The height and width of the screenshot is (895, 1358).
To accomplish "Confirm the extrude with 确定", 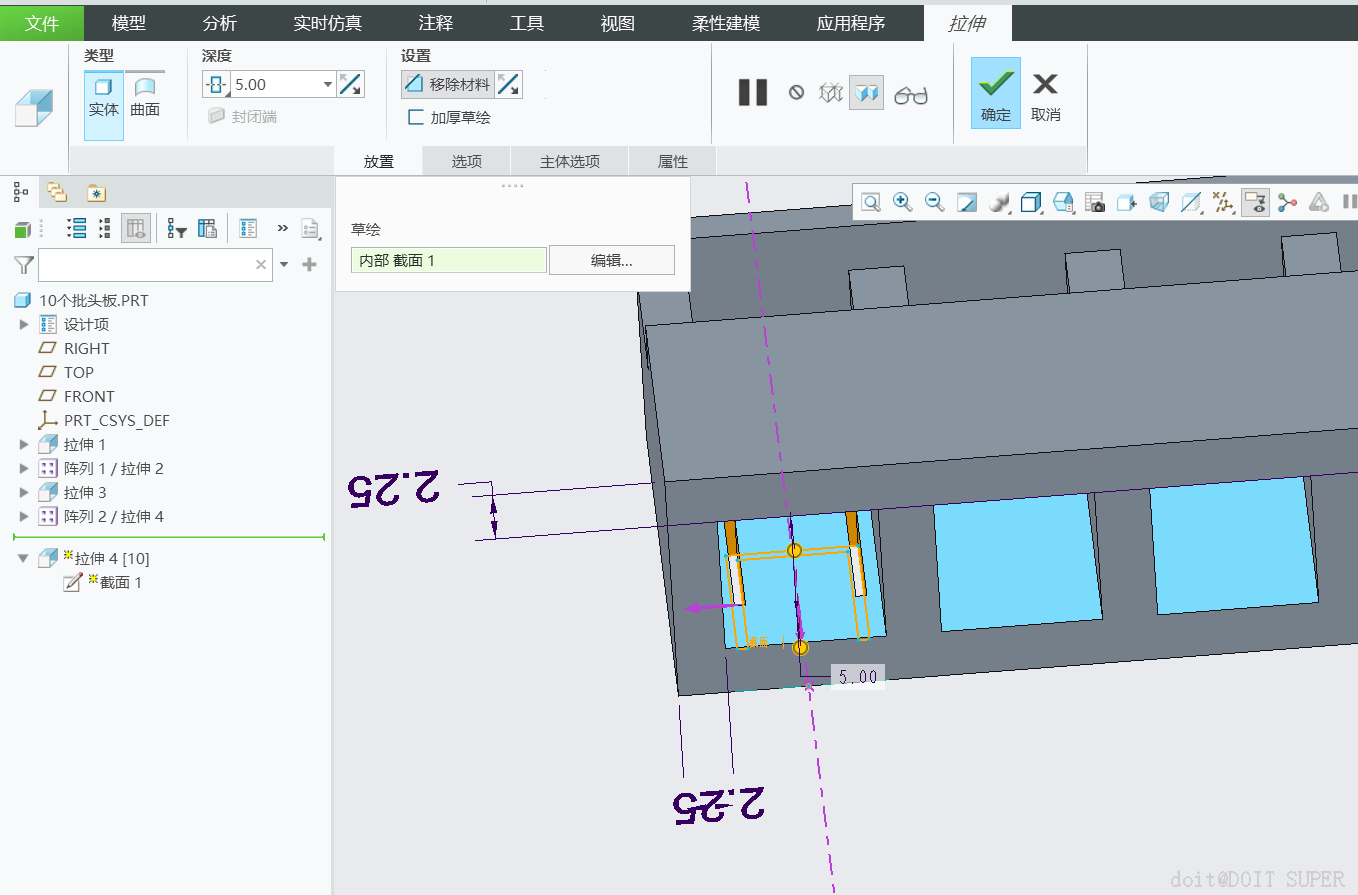I will coord(995,94).
